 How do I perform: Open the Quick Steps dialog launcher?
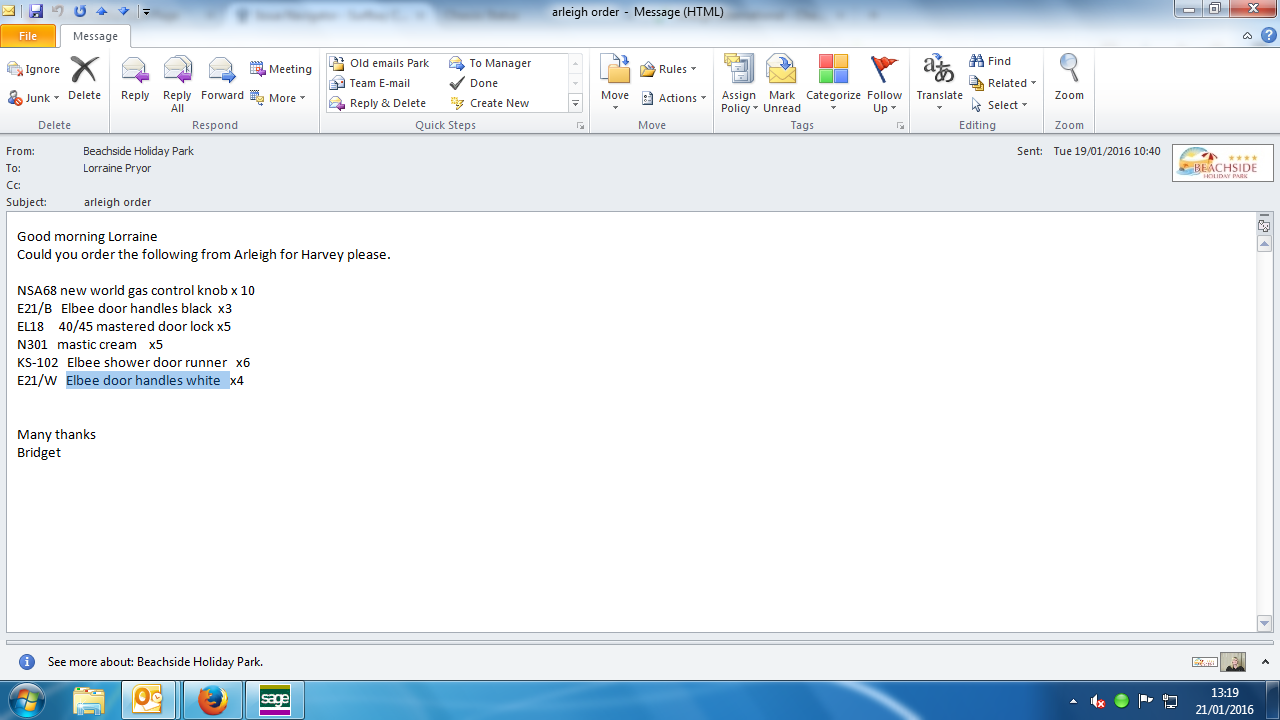point(580,126)
